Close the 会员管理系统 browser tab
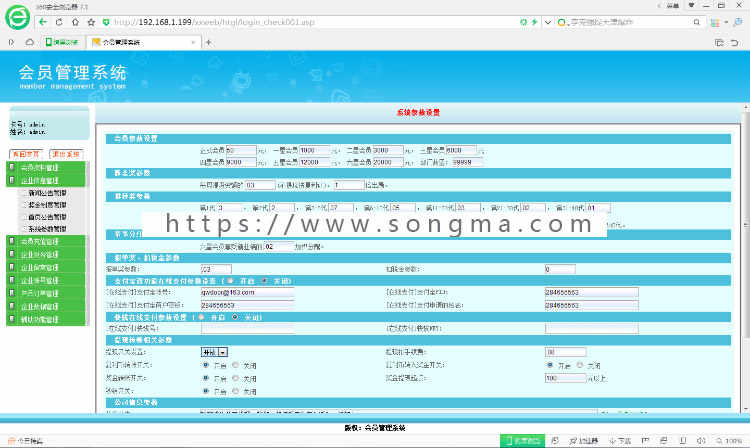Viewport: 750px width, 448px height. point(193,42)
